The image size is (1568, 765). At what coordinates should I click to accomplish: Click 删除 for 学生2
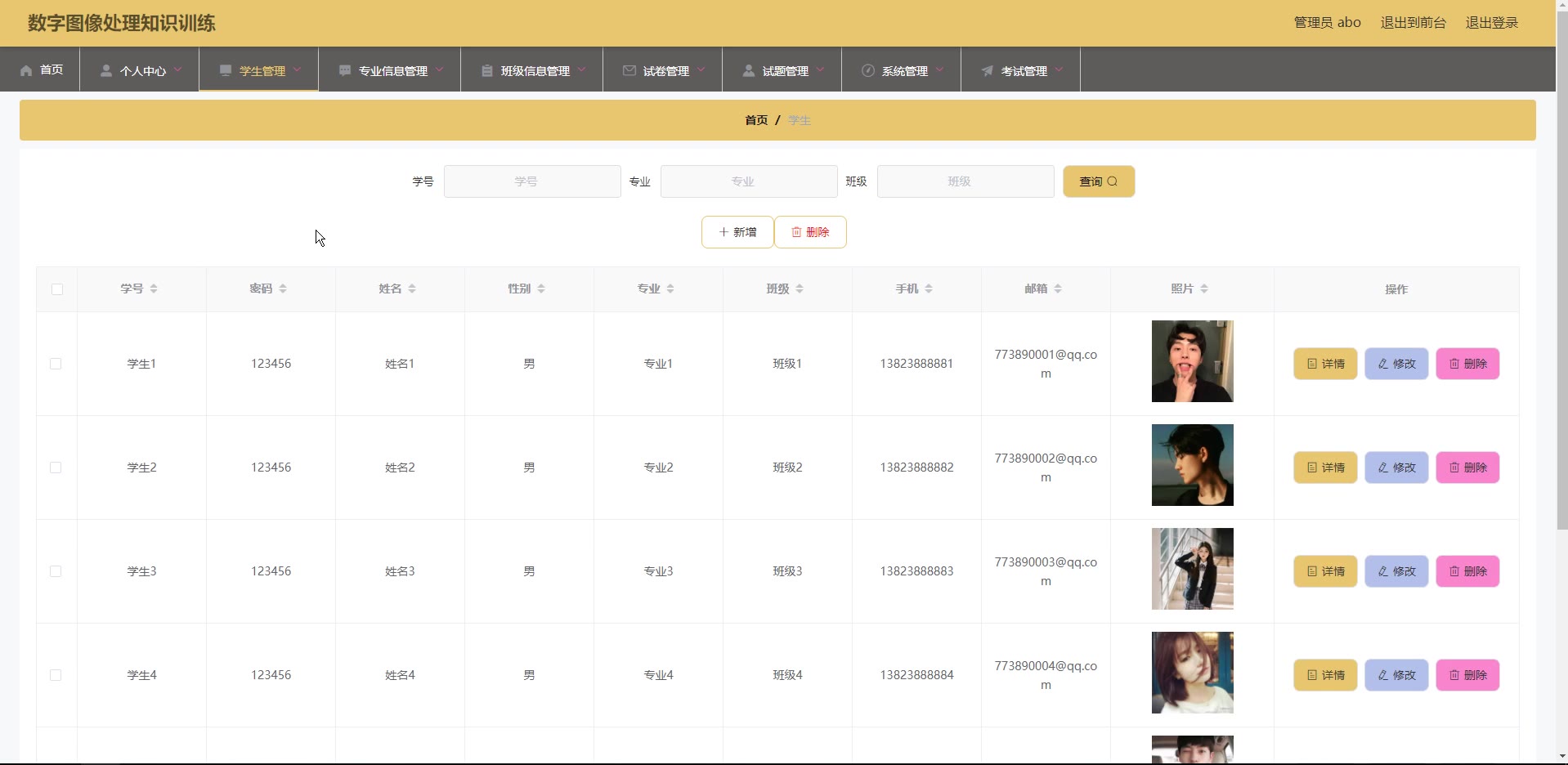[x=1467, y=467]
